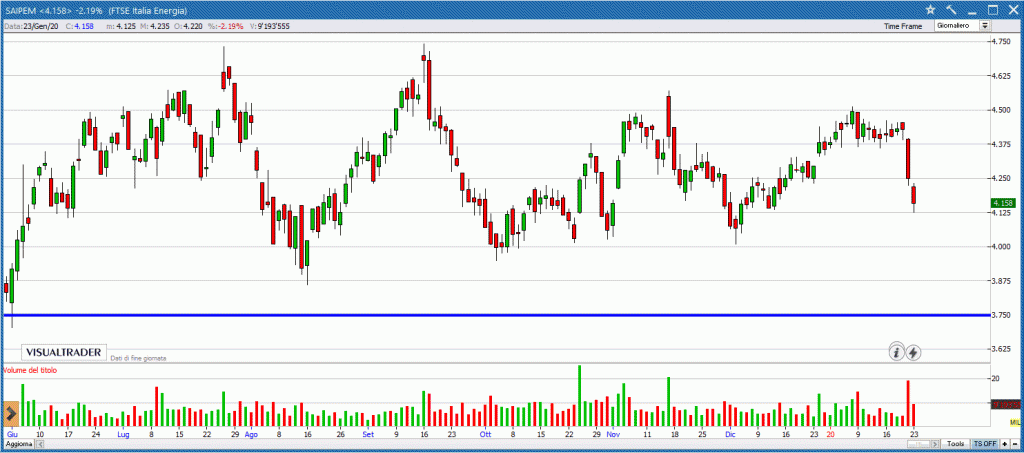
Task: Click the 'Set' month label on time axis
Action: [x=369, y=433]
